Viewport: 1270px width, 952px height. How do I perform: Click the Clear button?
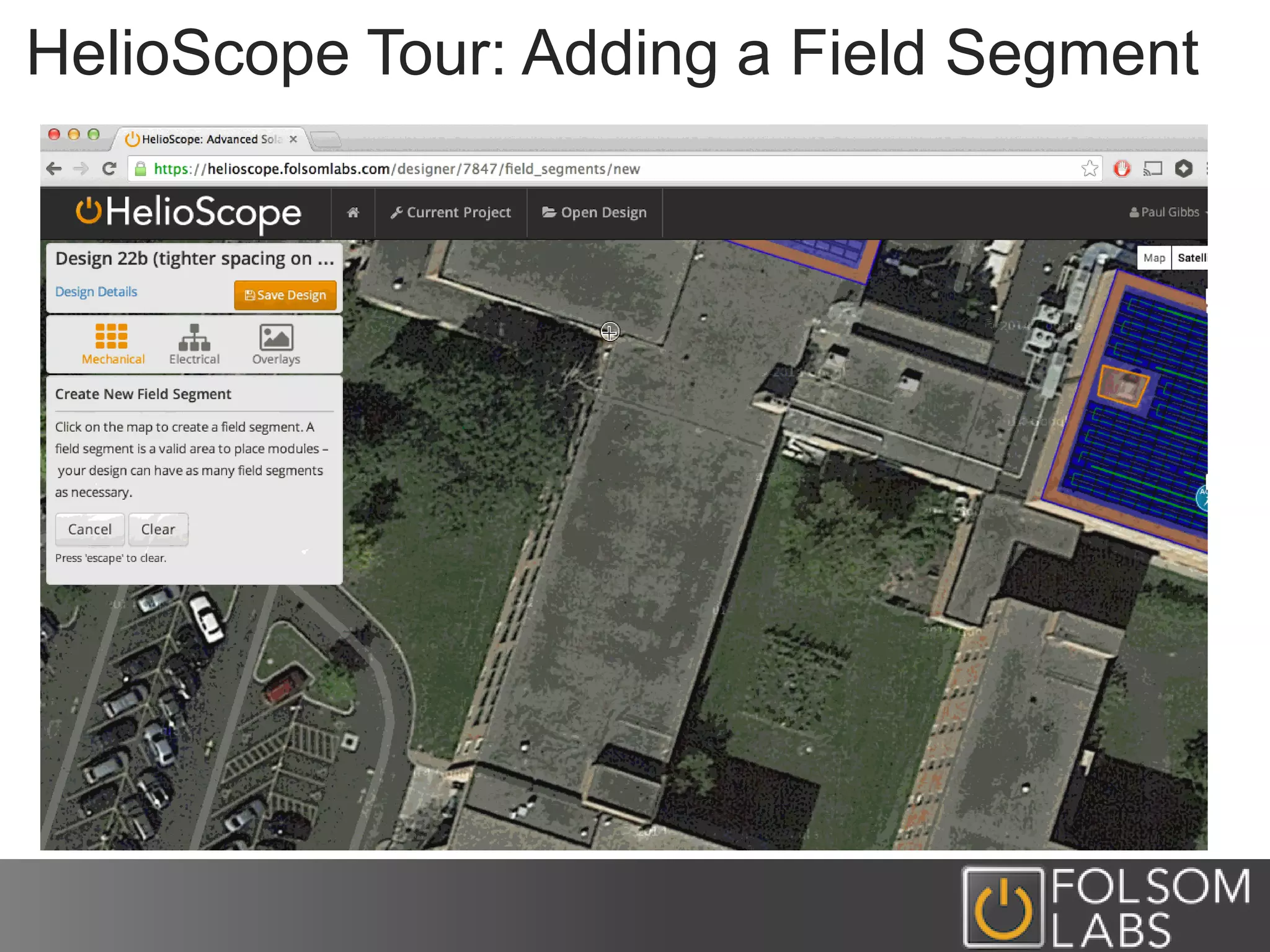pyautogui.click(x=158, y=529)
